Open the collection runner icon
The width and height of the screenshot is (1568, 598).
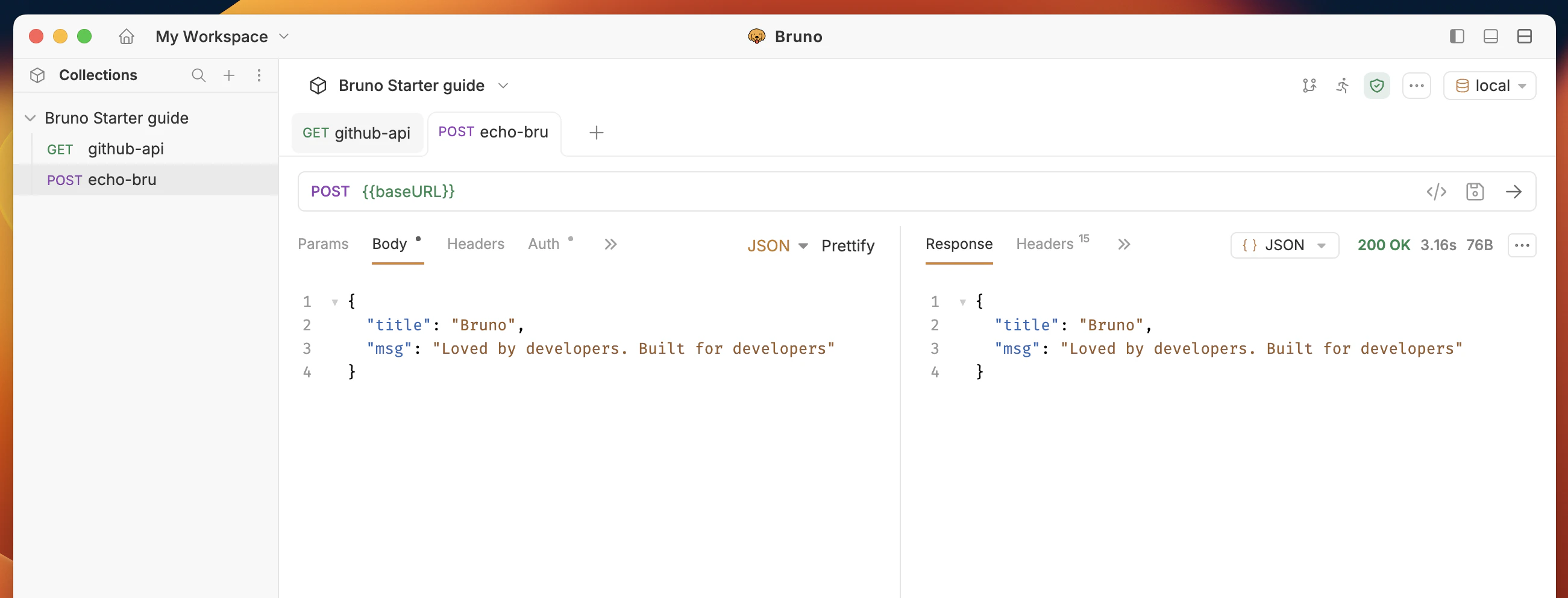(1342, 86)
